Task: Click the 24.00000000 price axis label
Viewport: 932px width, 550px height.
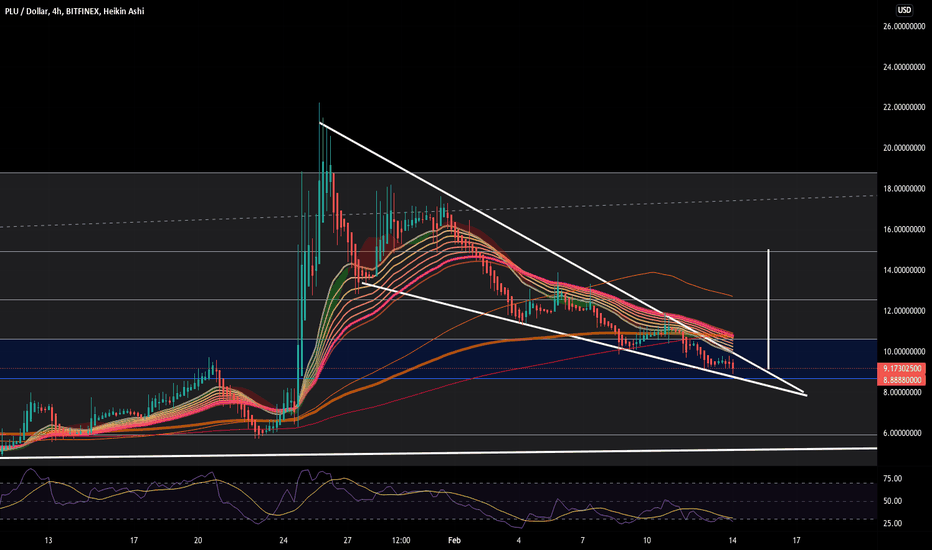Action: (x=903, y=67)
